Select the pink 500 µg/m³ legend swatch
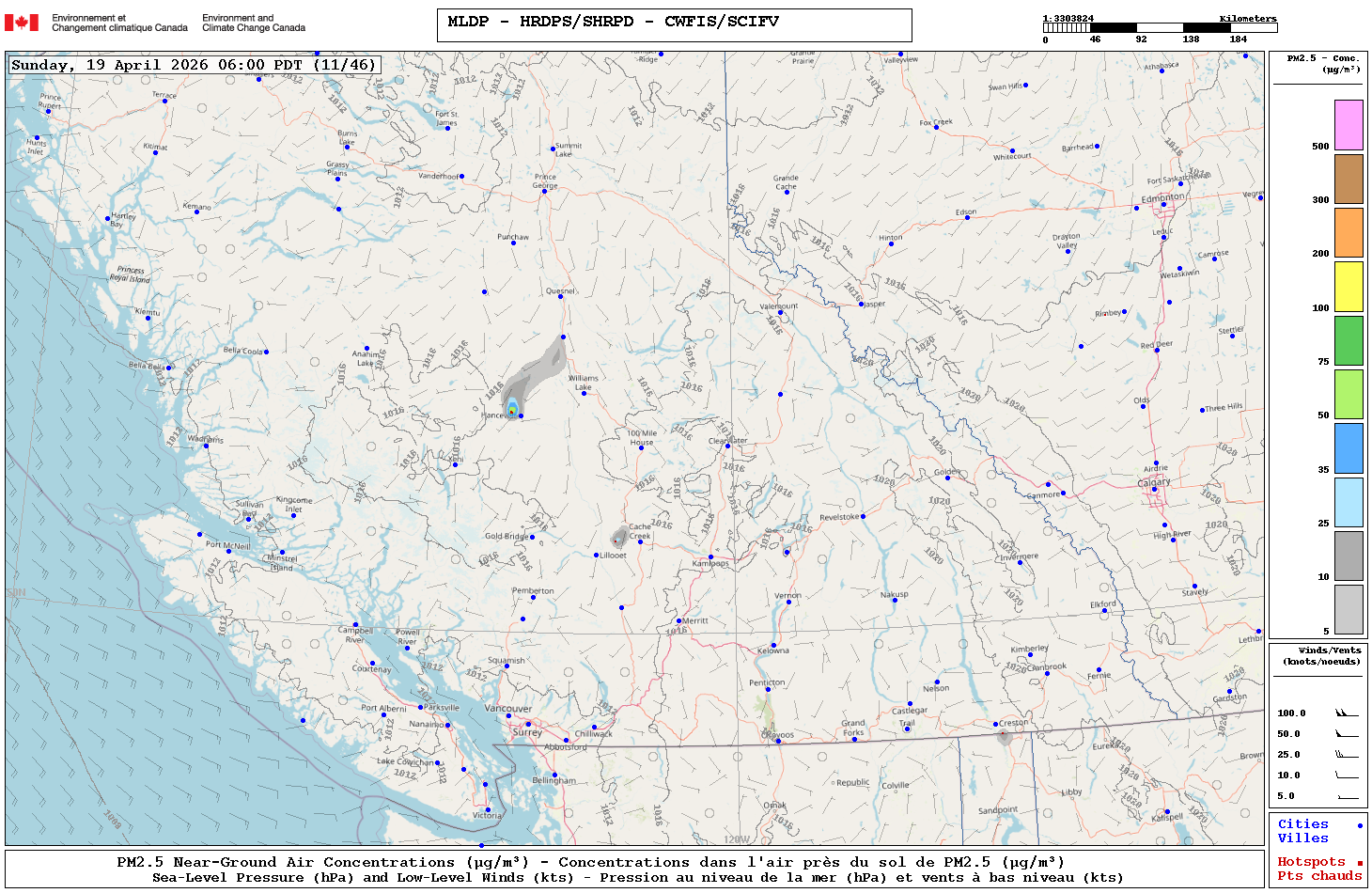 (x=1349, y=125)
